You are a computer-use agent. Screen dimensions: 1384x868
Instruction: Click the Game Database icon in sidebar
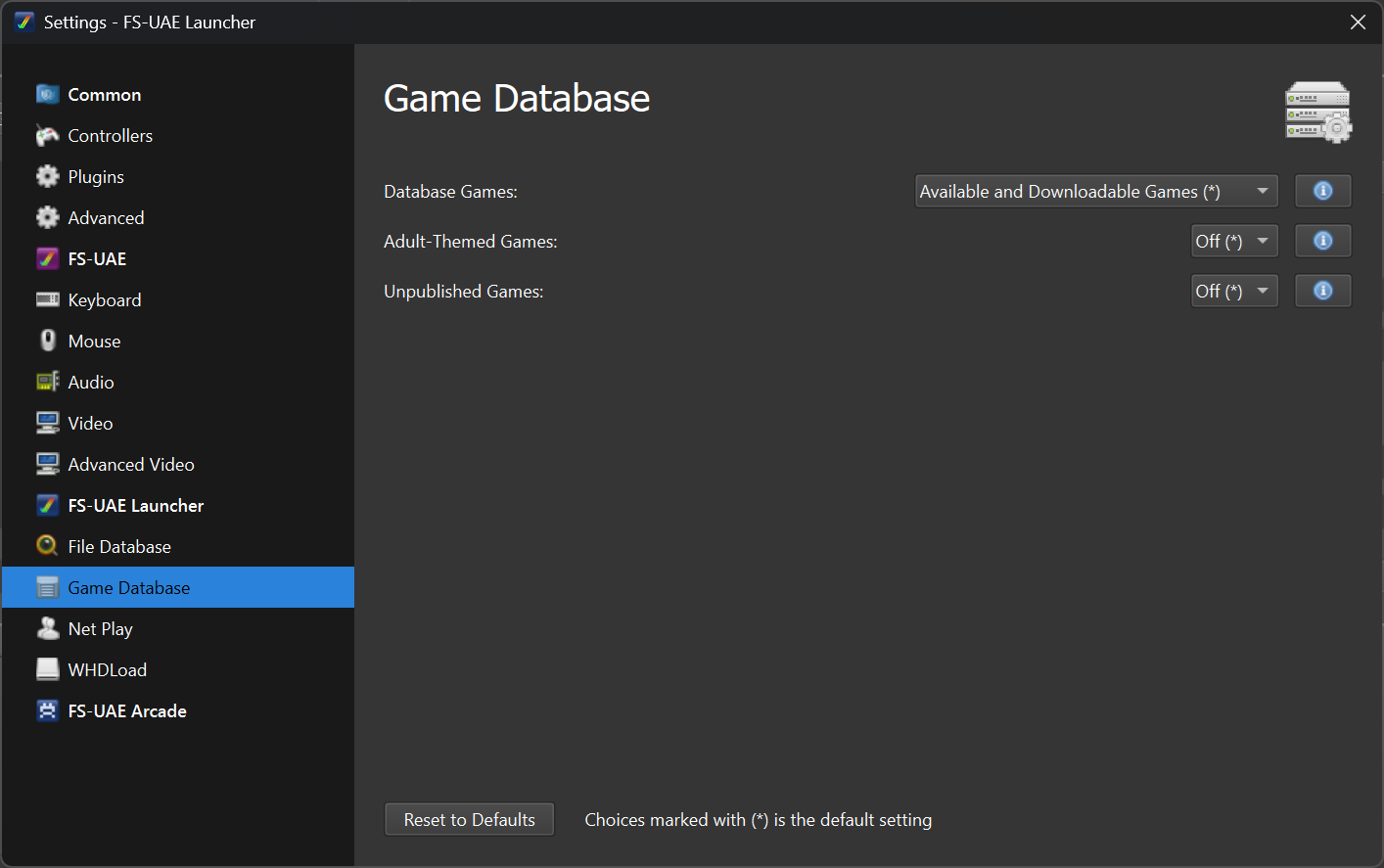(x=47, y=587)
